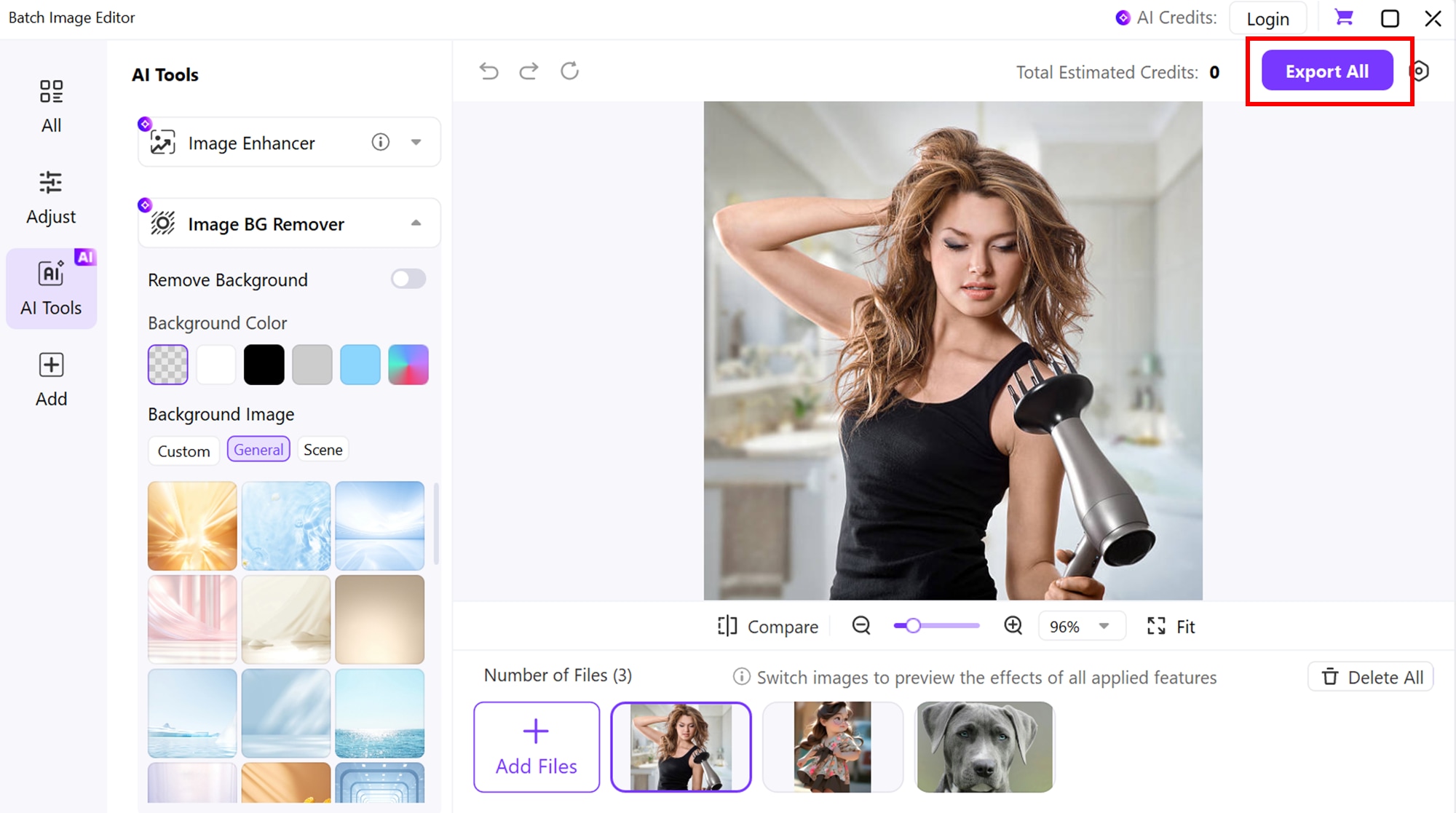The width and height of the screenshot is (1456, 813).
Task: Select the Adjust panel icon
Action: (x=50, y=197)
